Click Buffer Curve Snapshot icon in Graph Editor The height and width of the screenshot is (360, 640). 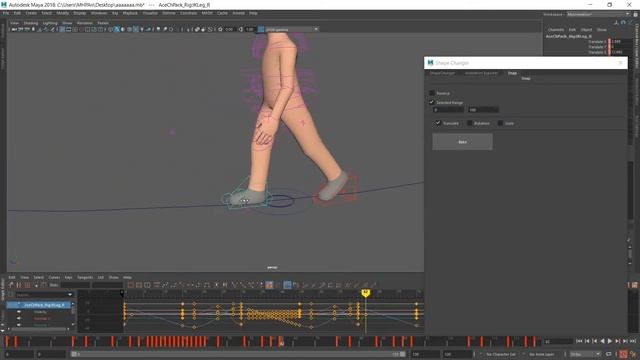[216, 285]
